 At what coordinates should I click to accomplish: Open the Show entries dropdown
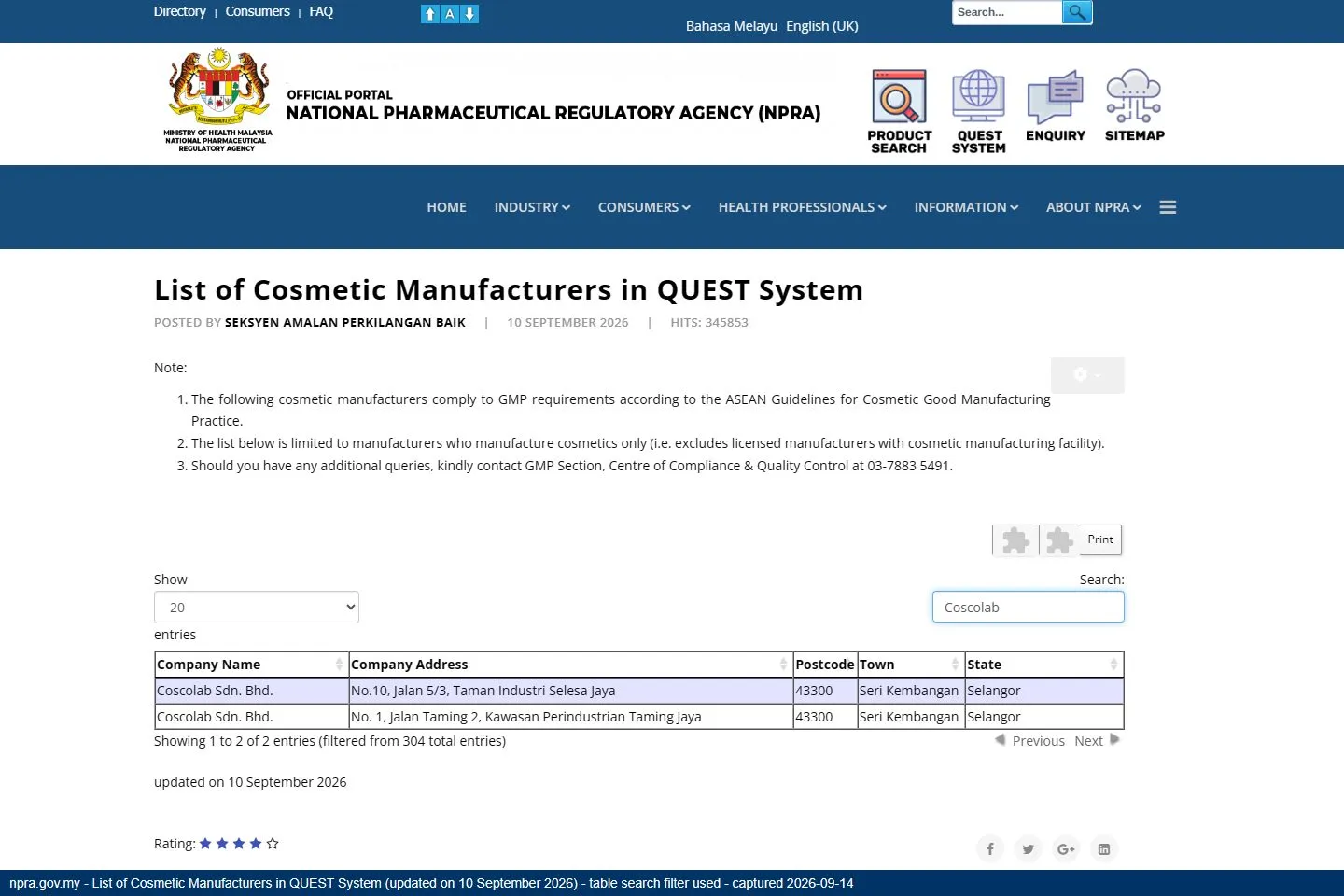[x=257, y=608]
